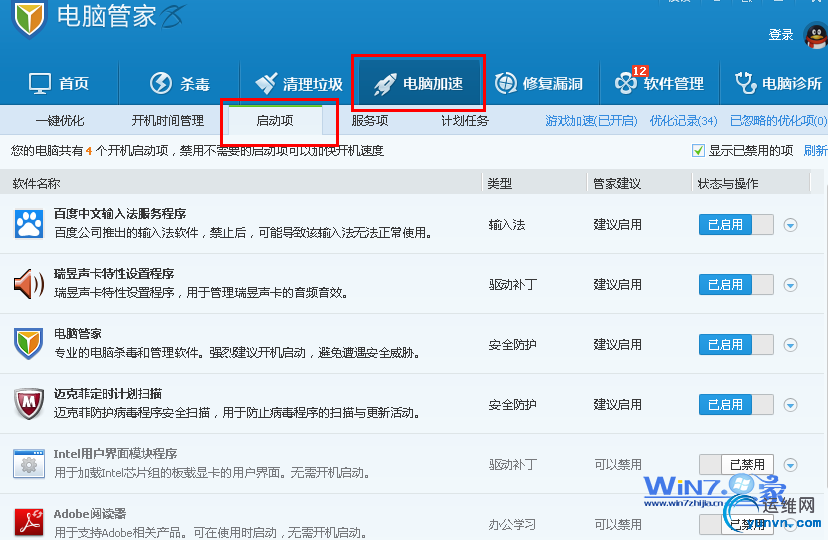Click 建议启用 in the 迈克菲 row
The height and width of the screenshot is (540, 828).
pos(618,405)
